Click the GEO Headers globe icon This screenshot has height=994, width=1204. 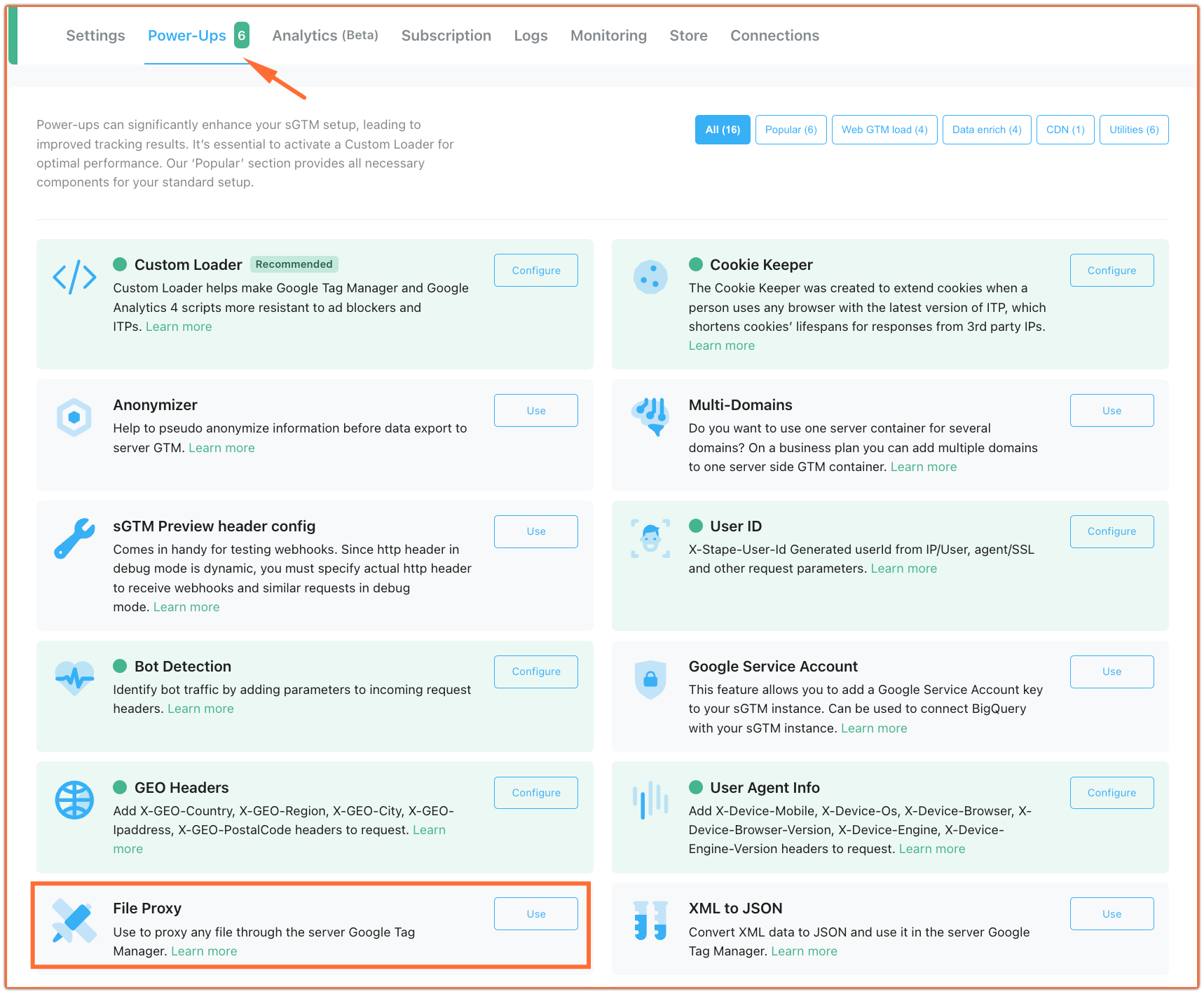tap(74, 799)
